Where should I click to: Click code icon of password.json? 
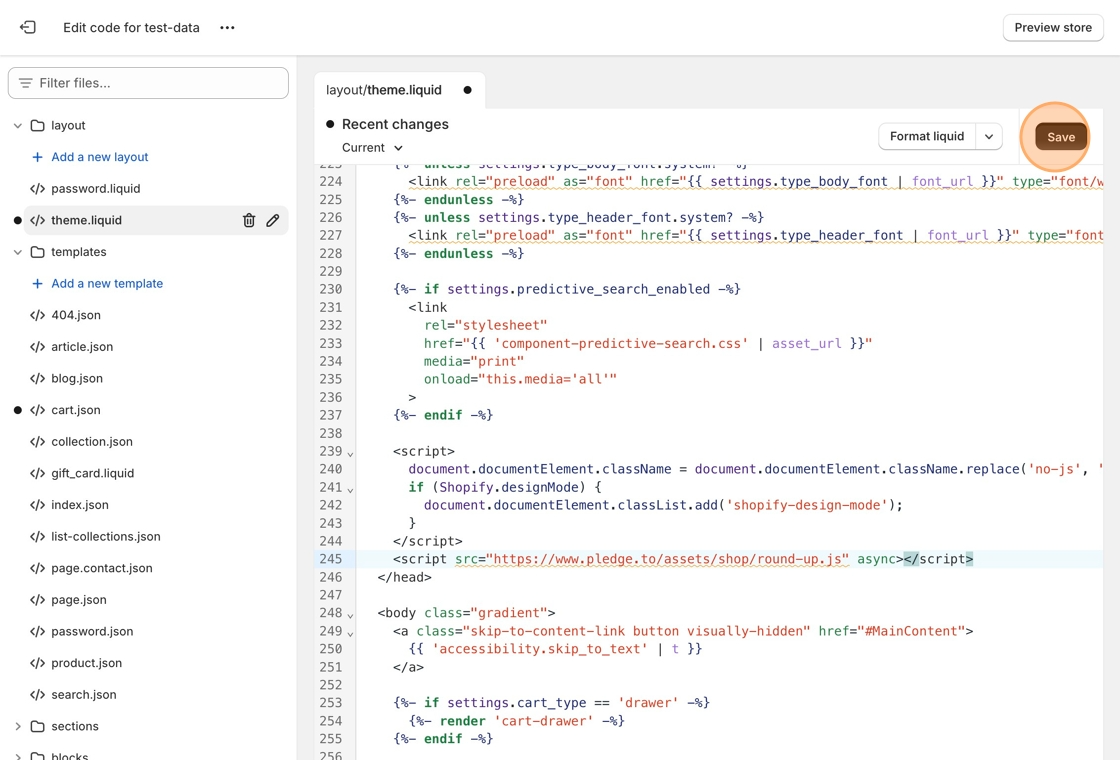pyautogui.click(x=37, y=631)
